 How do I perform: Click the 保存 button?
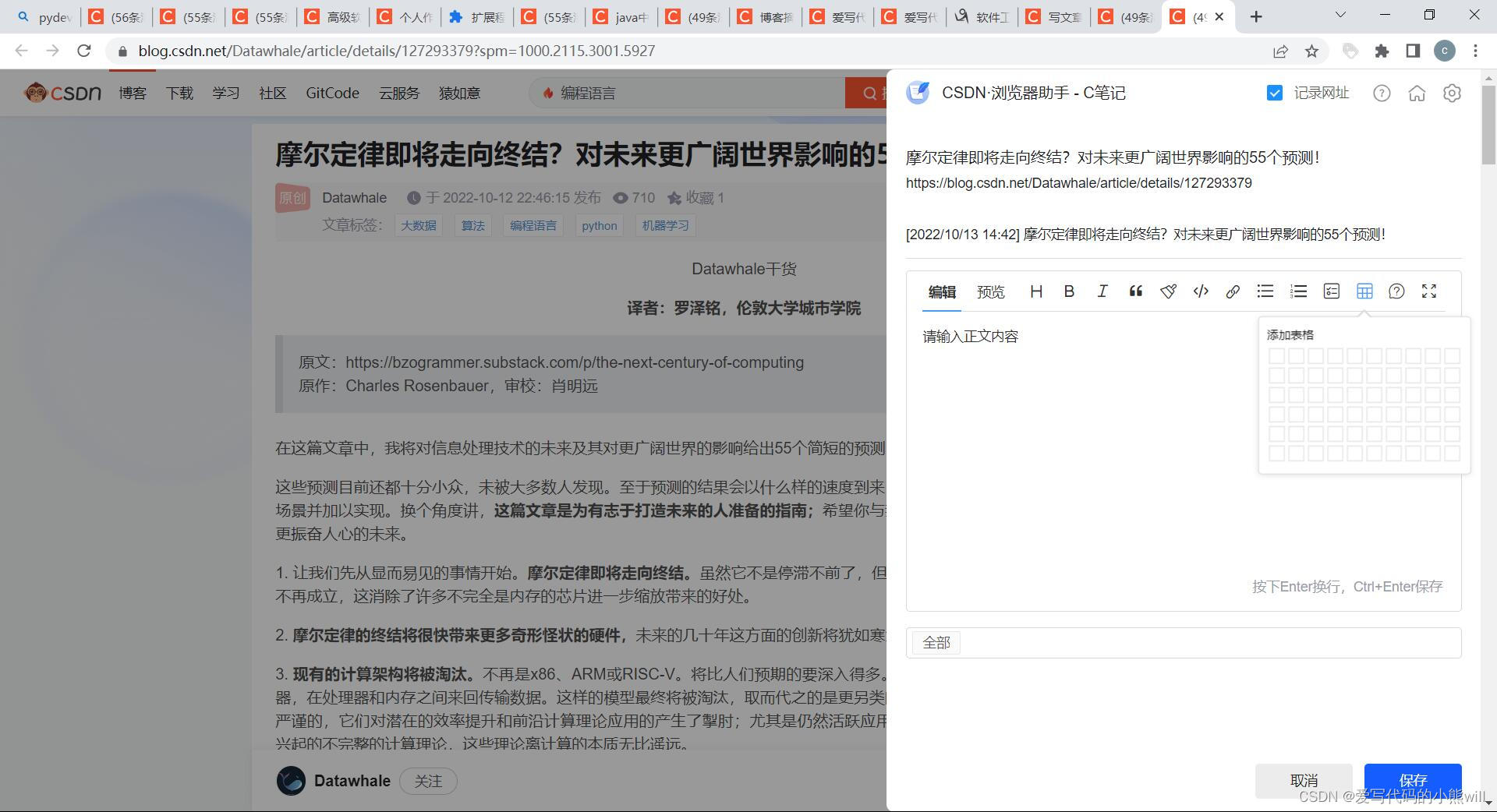[x=1413, y=781]
